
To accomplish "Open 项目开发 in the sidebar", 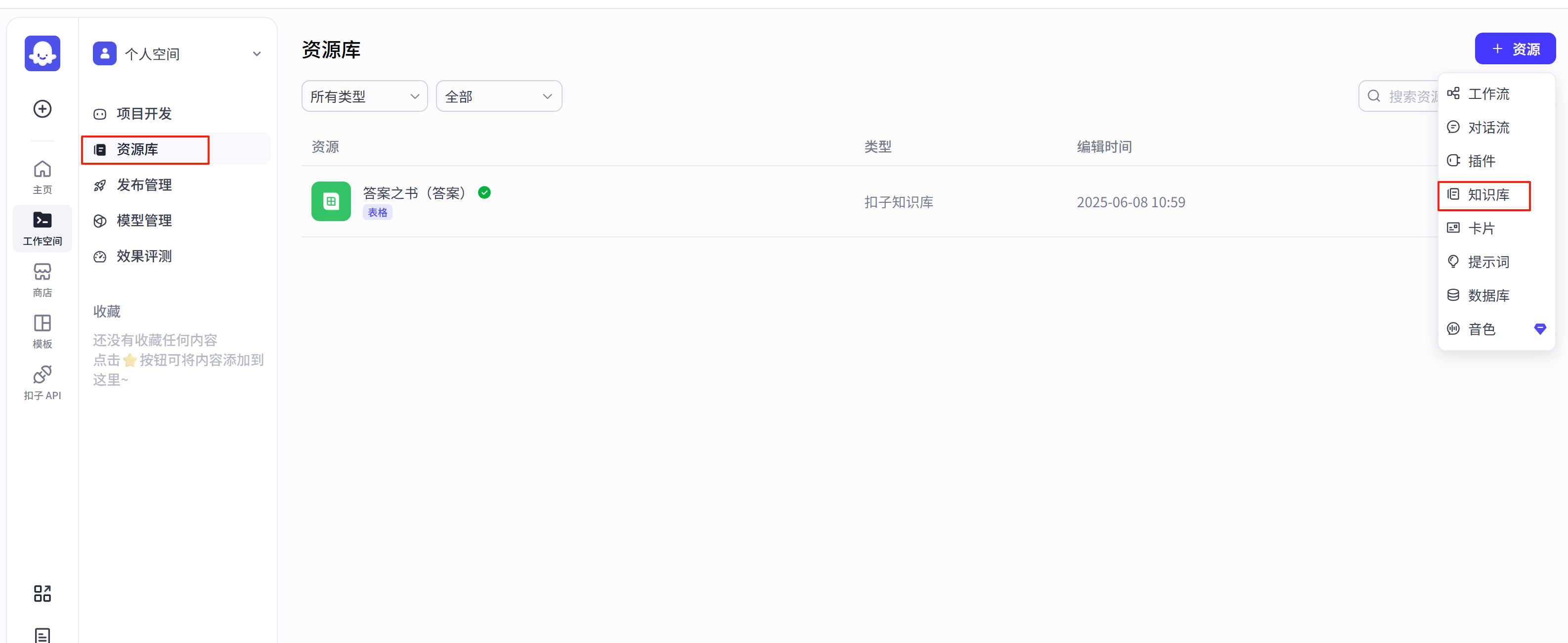I will (144, 114).
